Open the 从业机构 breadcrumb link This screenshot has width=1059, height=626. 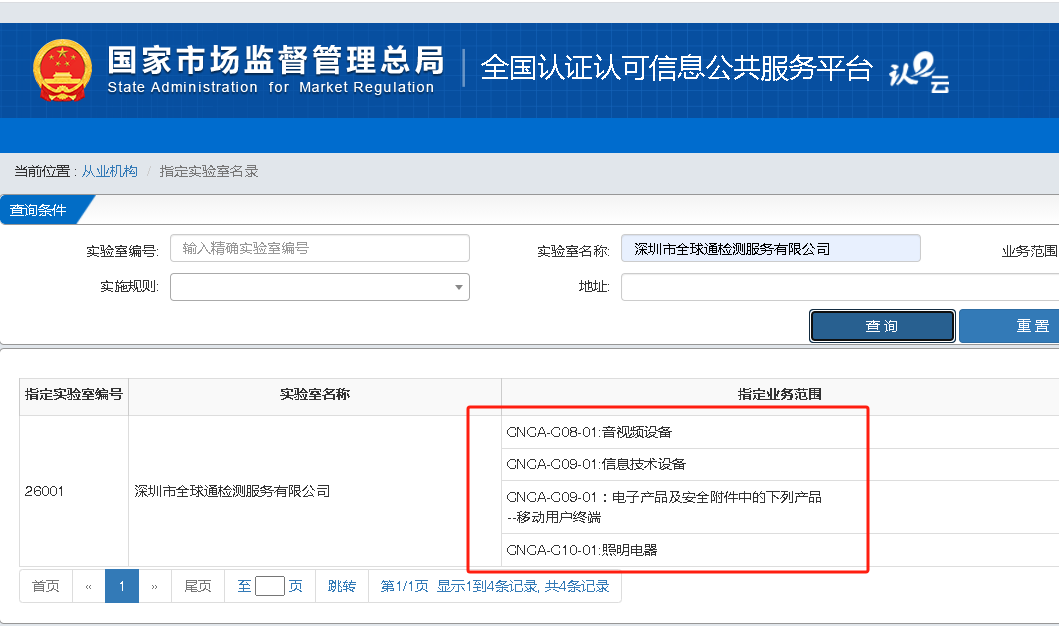[x=110, y=171]
